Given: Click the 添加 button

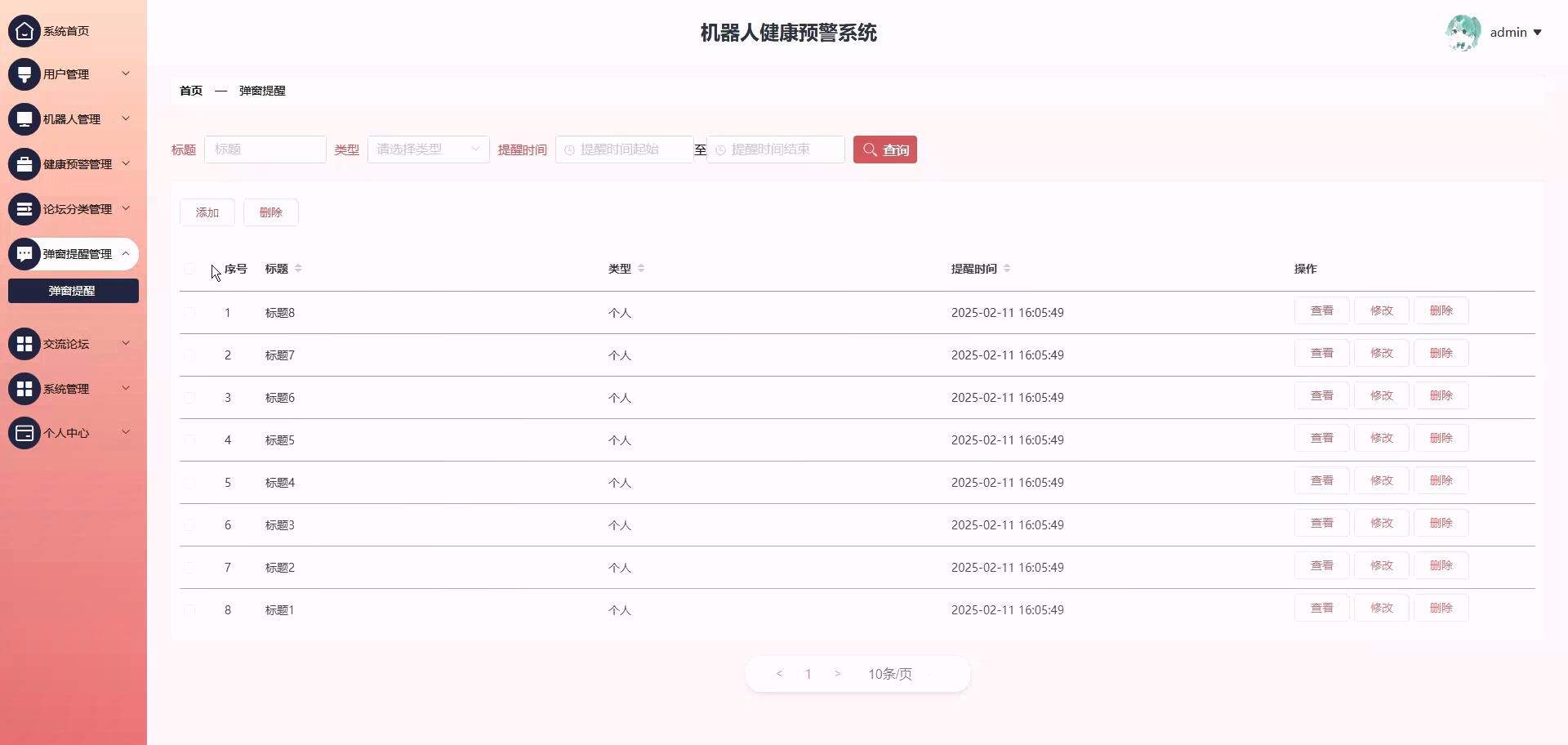Looking at the screenshot, I should coord(207,212).
